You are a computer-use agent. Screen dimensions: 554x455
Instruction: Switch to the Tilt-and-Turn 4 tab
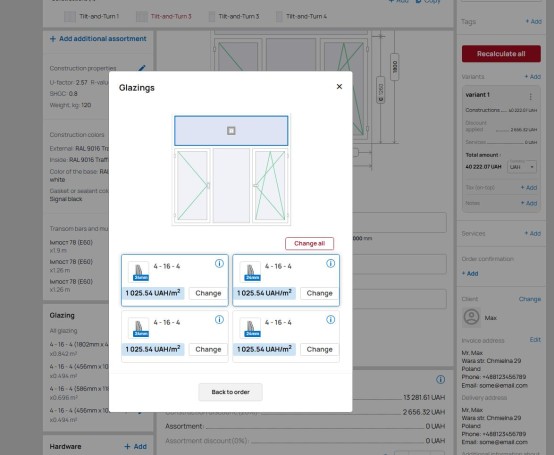[x=301, y=16]
